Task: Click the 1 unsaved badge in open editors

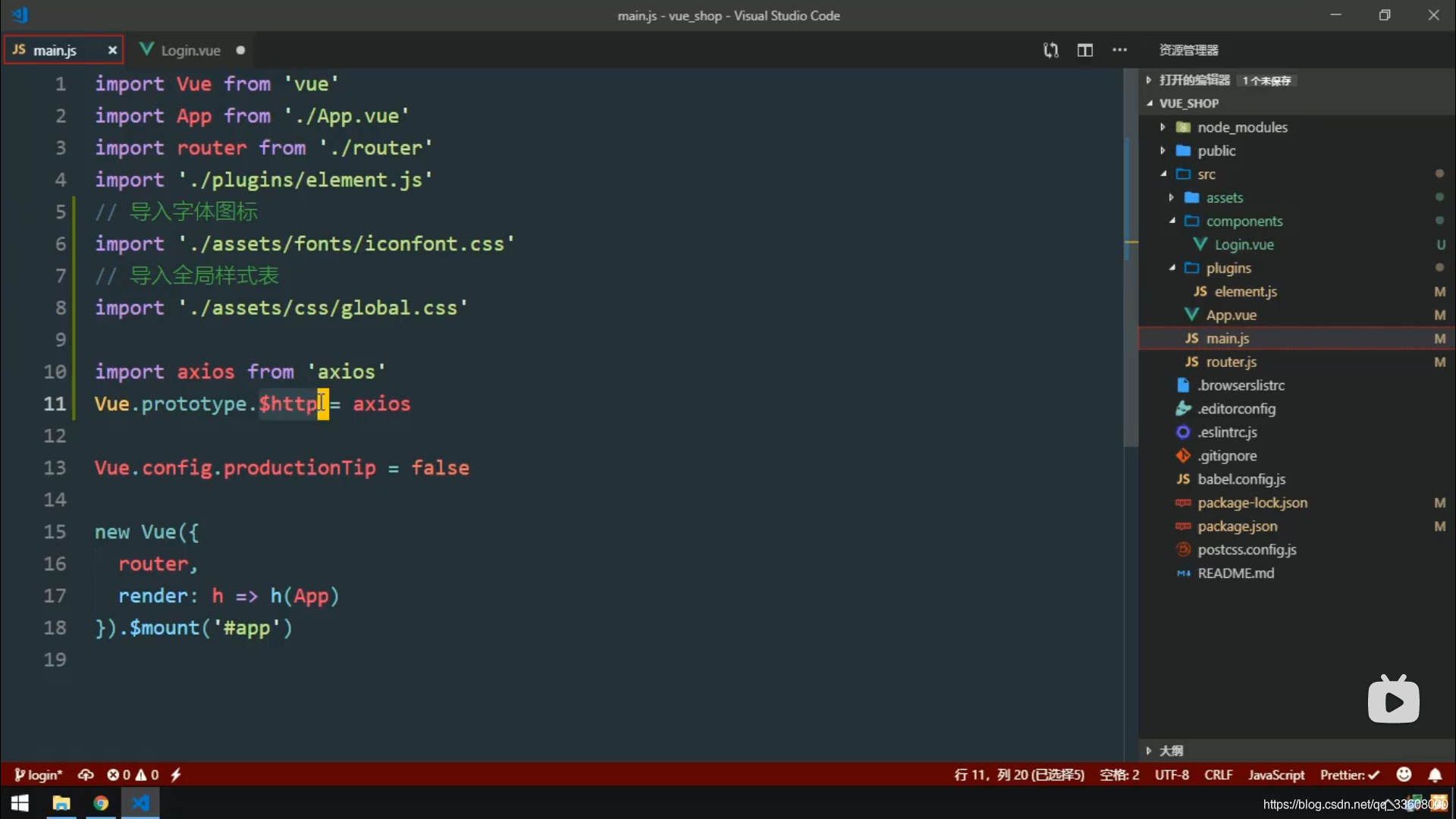Action: [x=1266, y=80]
